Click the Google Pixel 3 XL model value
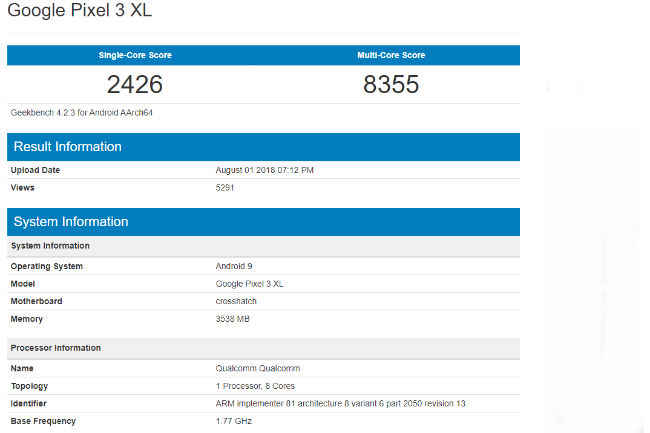Viewport: 650px width, 433px height. (x=250, y=284)
